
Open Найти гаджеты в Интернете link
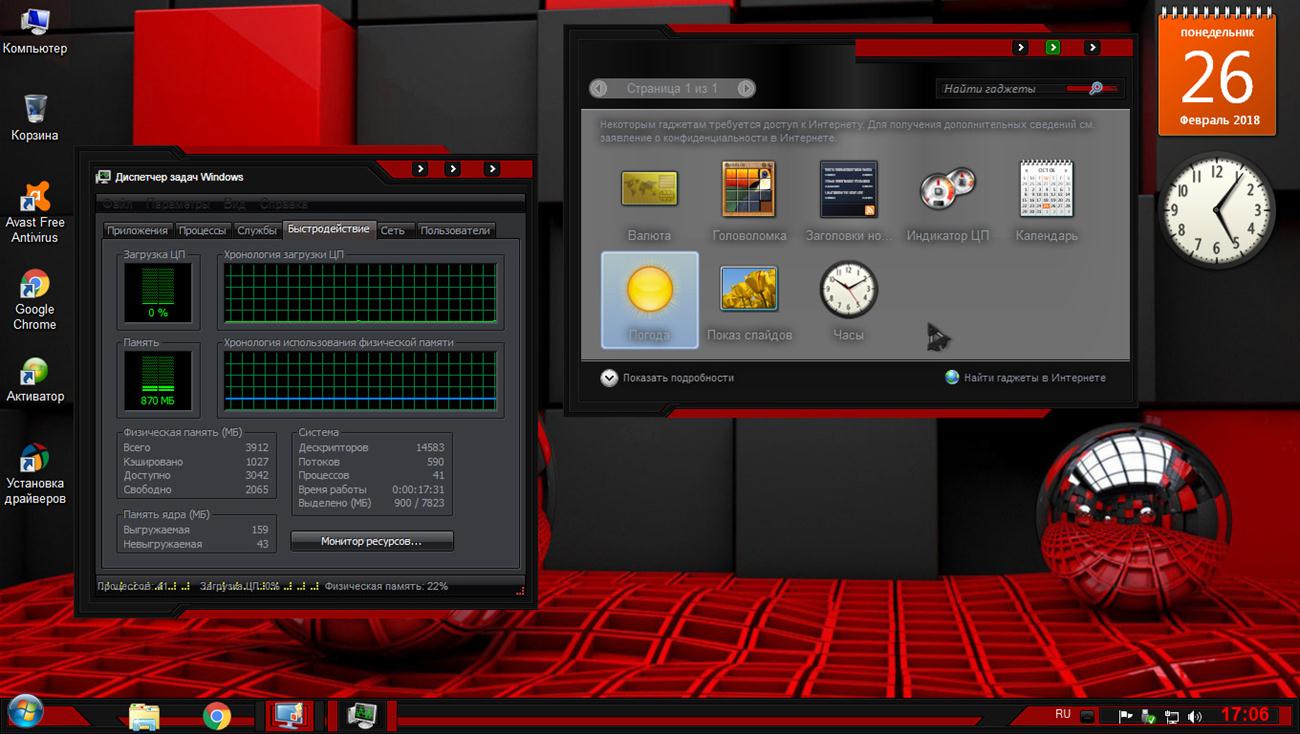(x=1034, y=378)
